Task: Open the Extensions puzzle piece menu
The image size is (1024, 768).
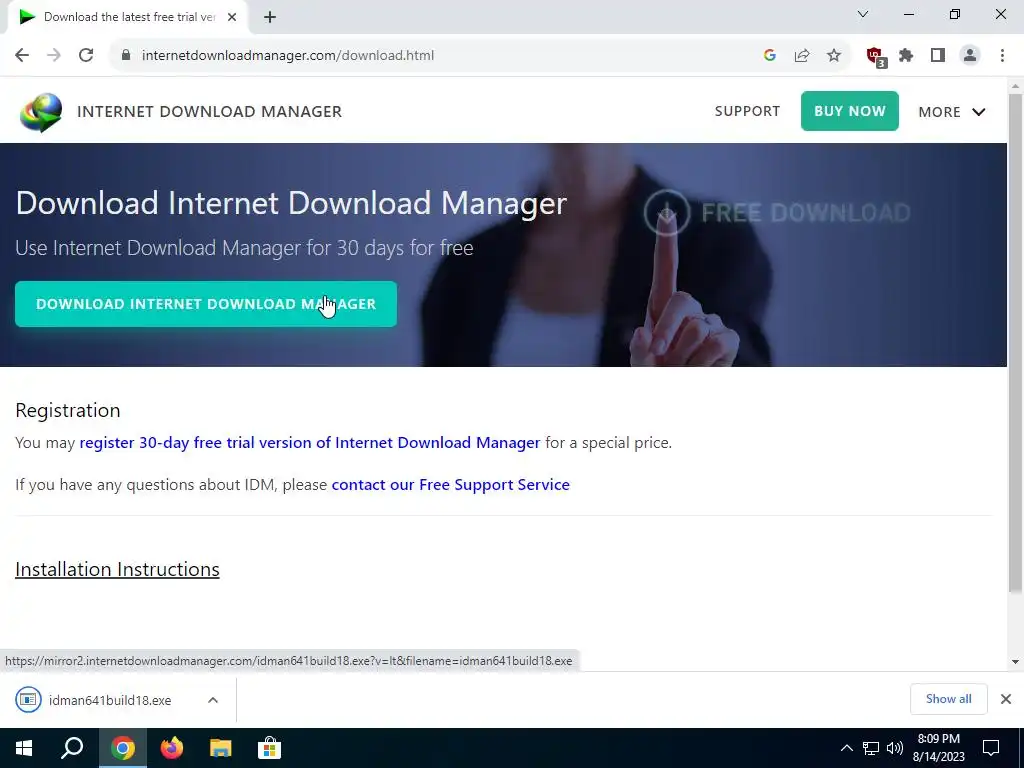Action: coord(906,56)
